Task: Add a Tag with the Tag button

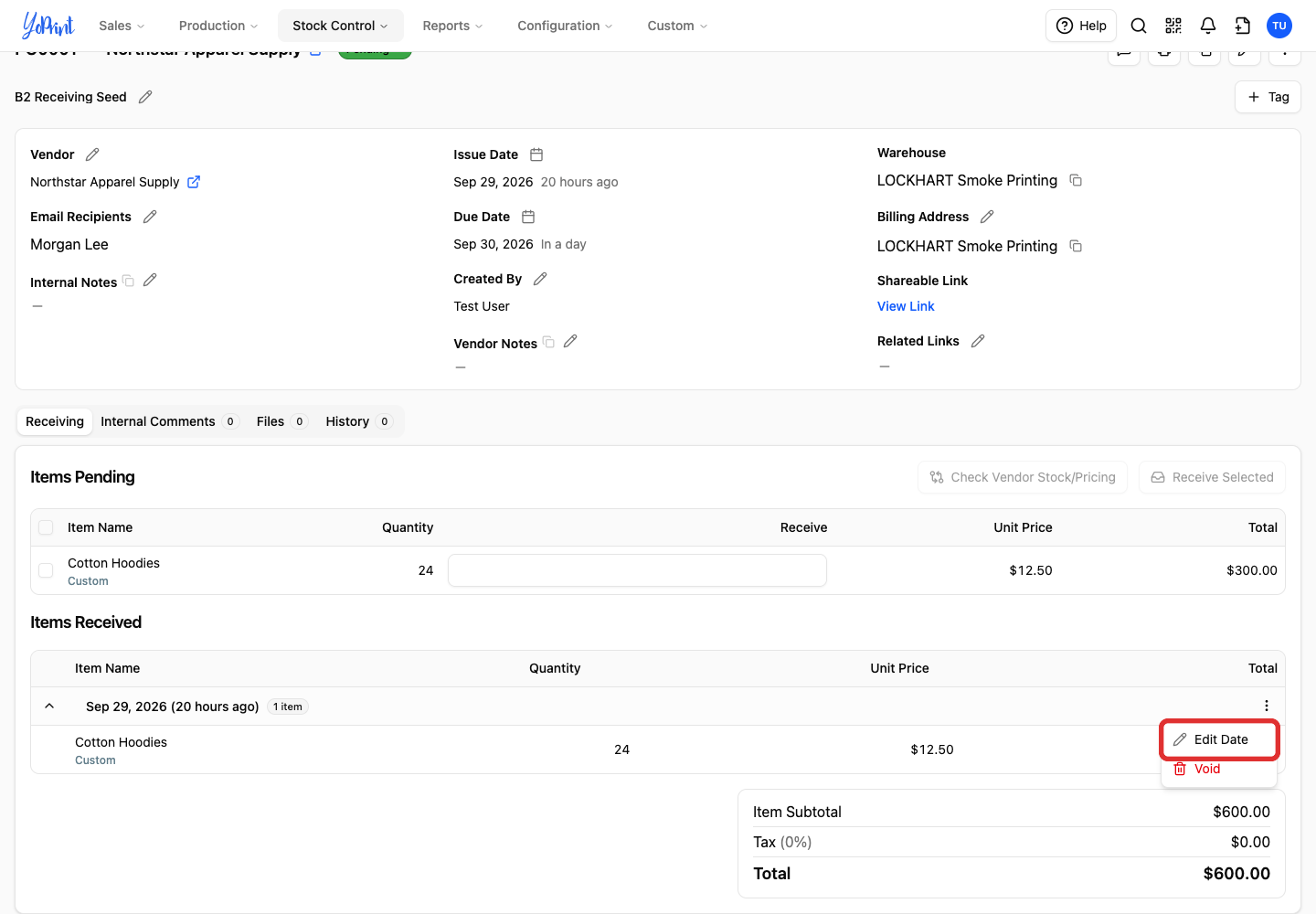Action: 1268,97
